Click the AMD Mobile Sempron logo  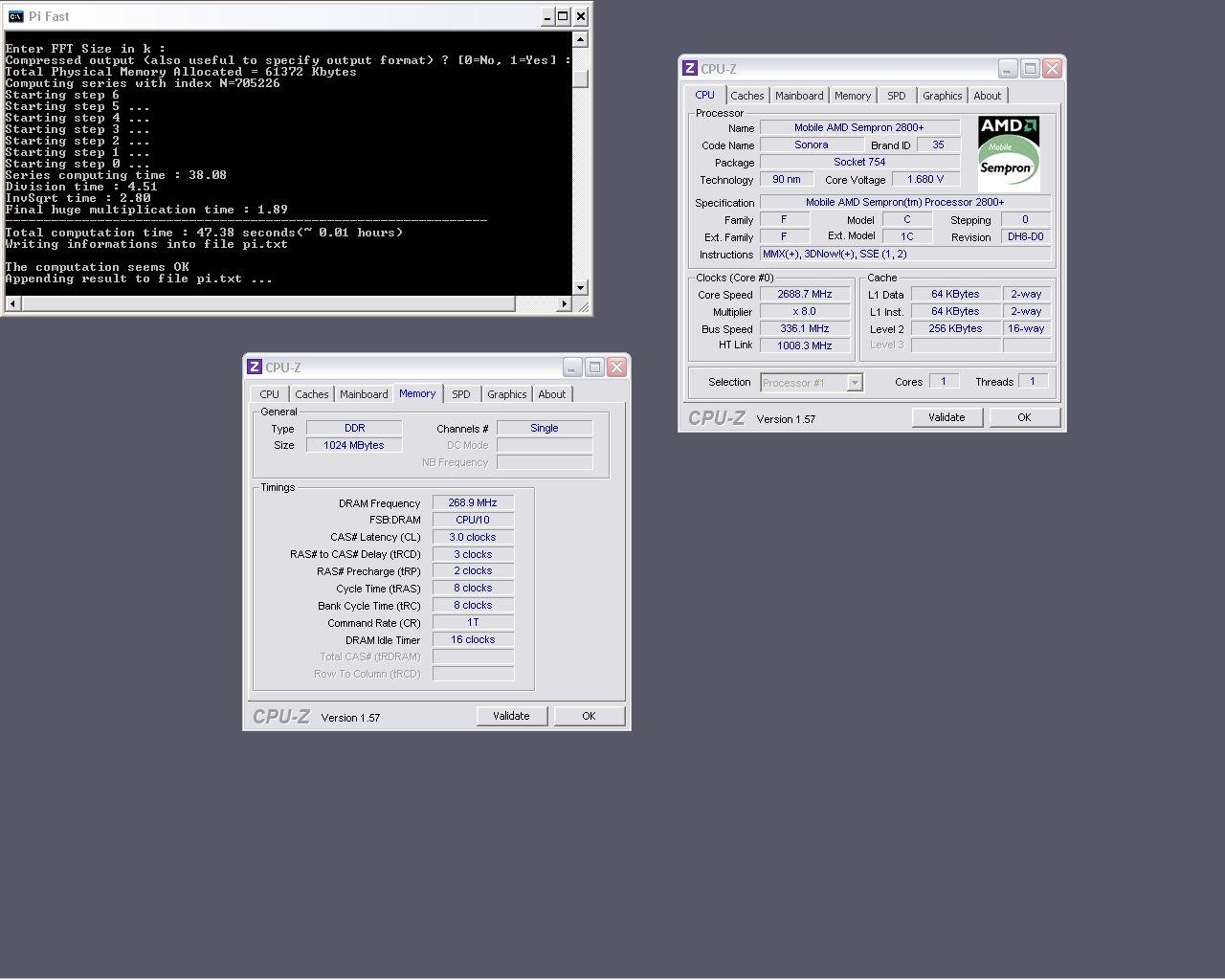(x=1009, y=153)
